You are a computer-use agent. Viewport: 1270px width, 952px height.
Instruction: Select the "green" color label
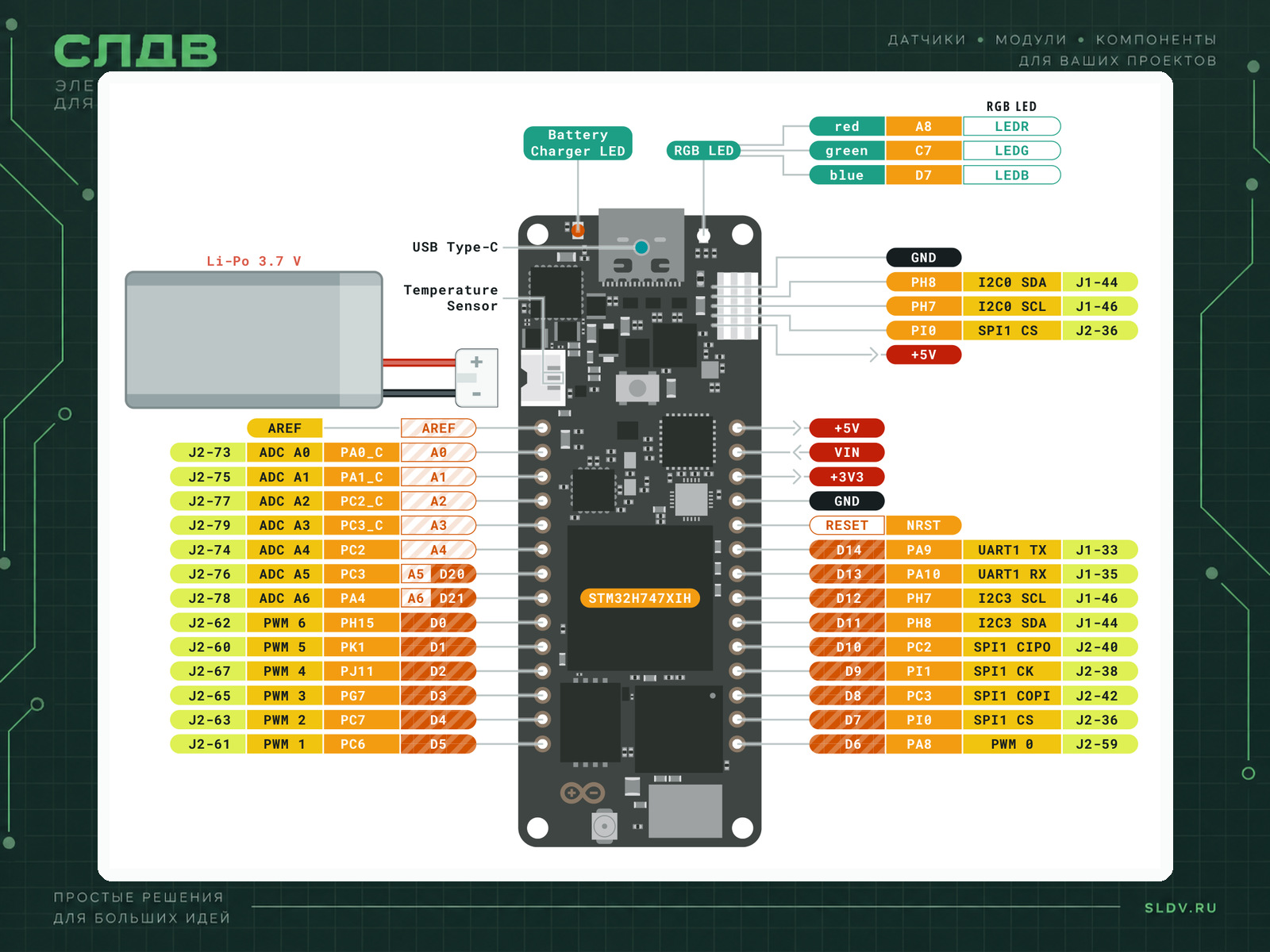847,151
